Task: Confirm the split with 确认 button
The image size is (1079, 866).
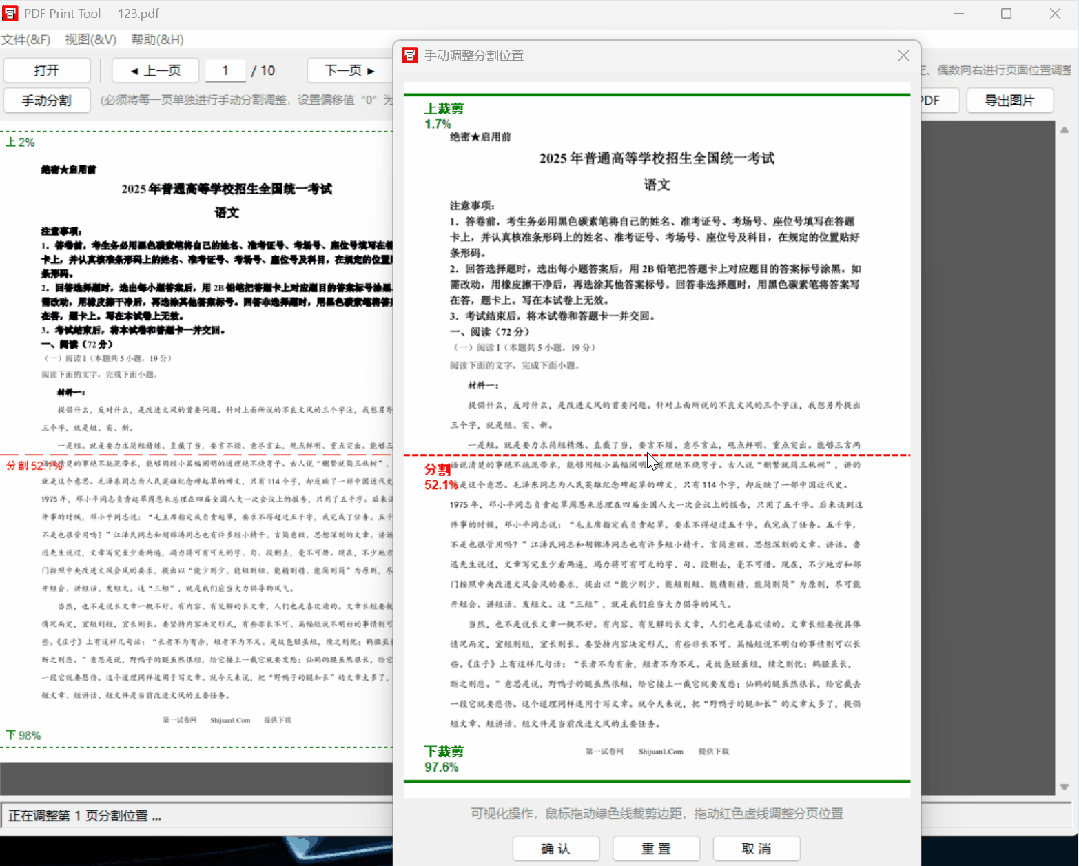Action: point(556,848)
